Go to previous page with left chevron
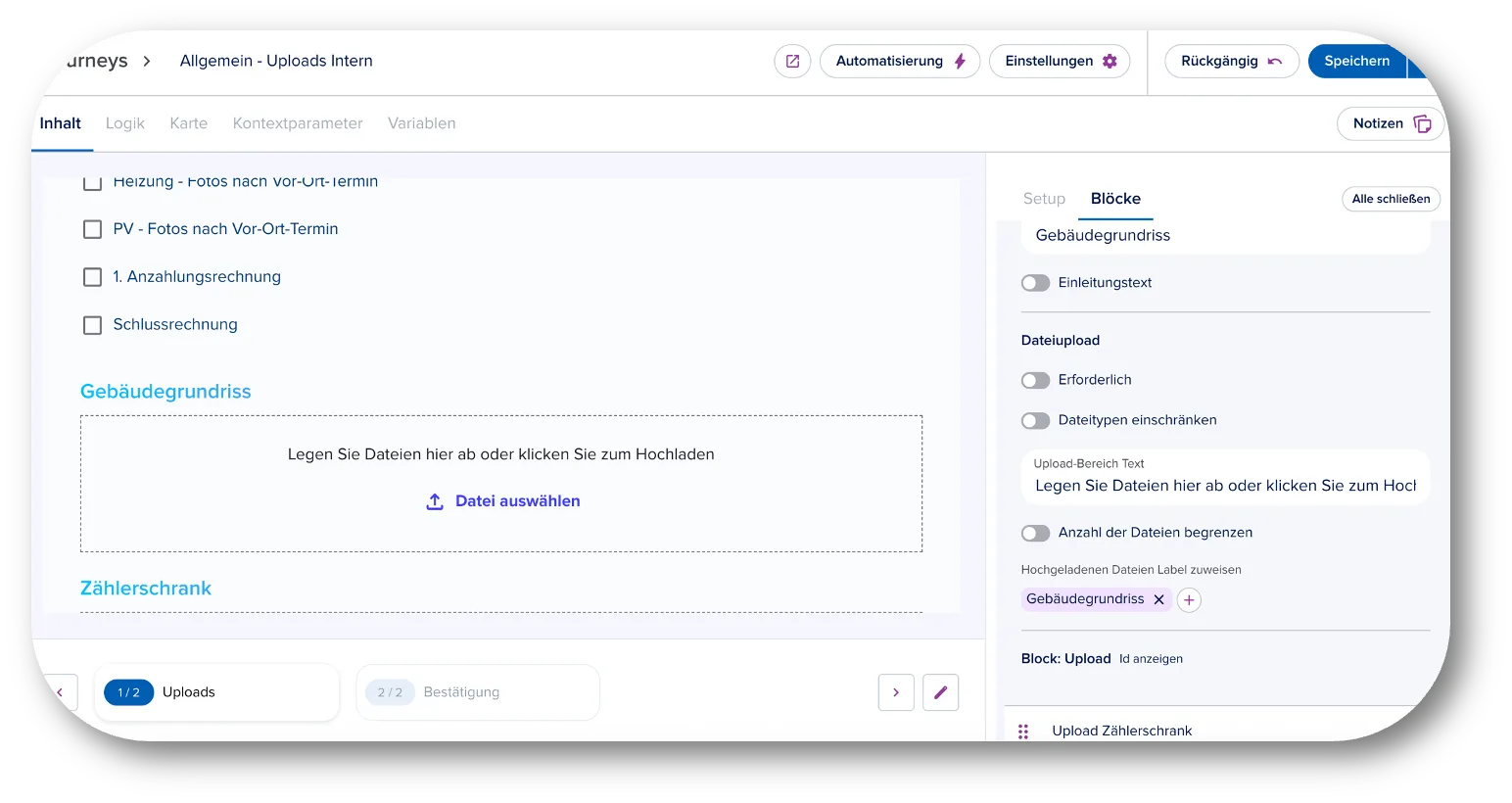Viewport: 1512px width, 803px height. [x=61, y=692]
